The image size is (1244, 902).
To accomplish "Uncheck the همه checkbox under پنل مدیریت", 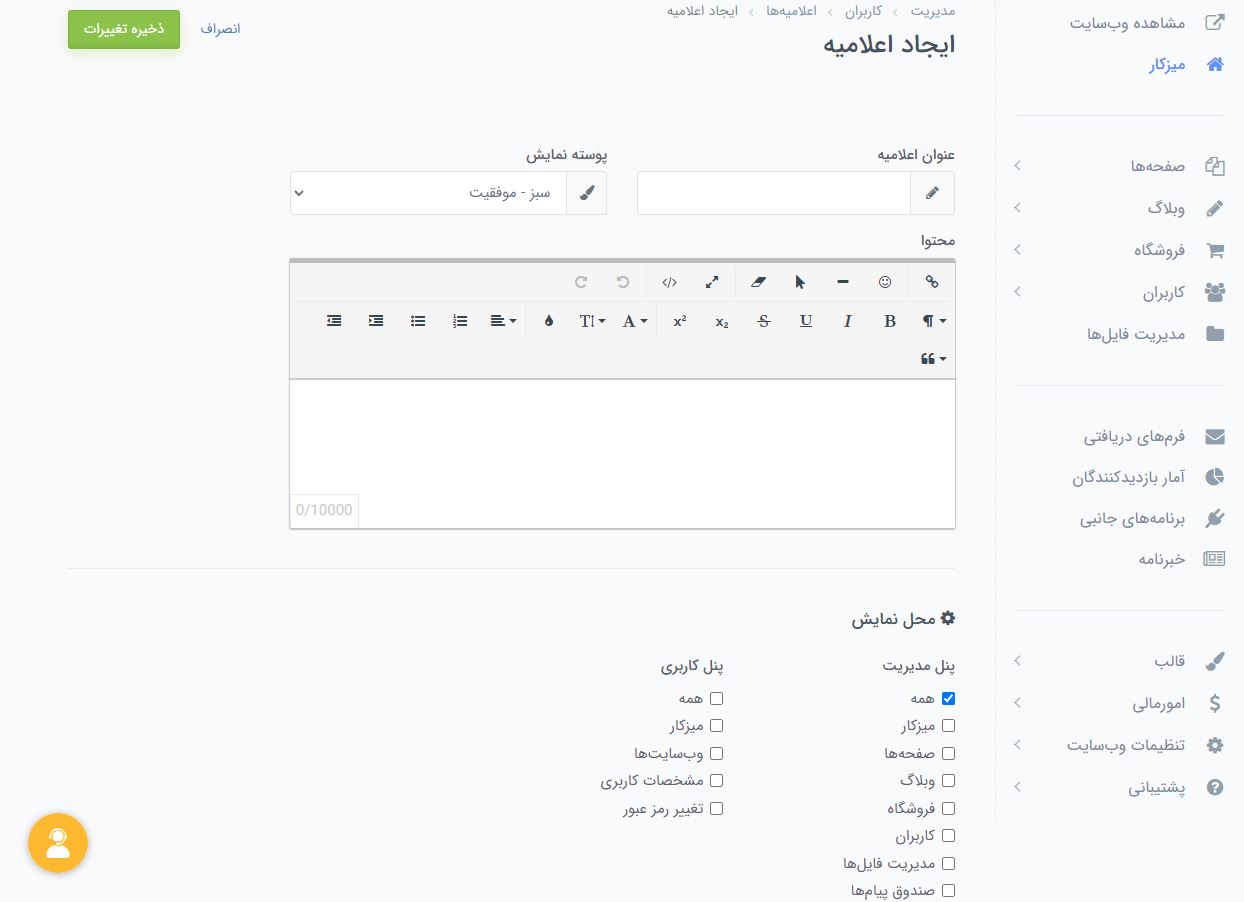I will 948,699.
